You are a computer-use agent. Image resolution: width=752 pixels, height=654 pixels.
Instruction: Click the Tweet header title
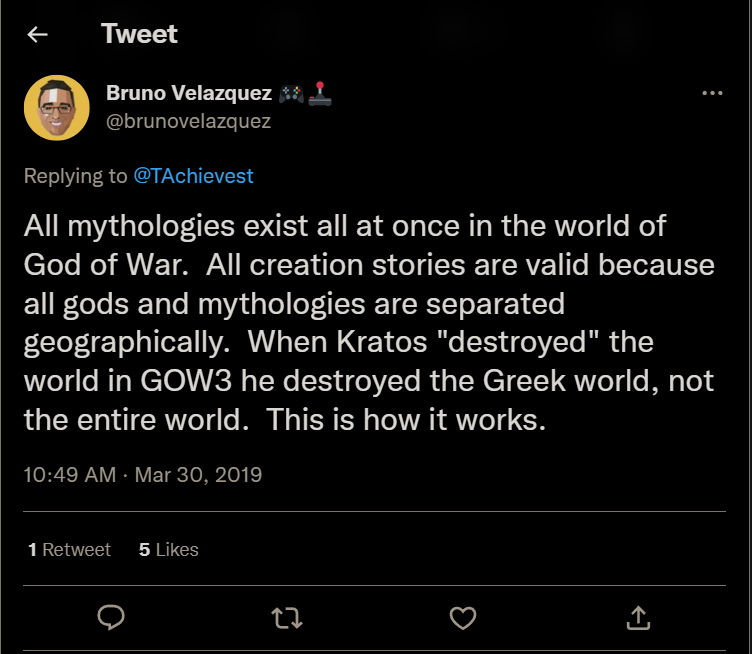coord(139,34)
